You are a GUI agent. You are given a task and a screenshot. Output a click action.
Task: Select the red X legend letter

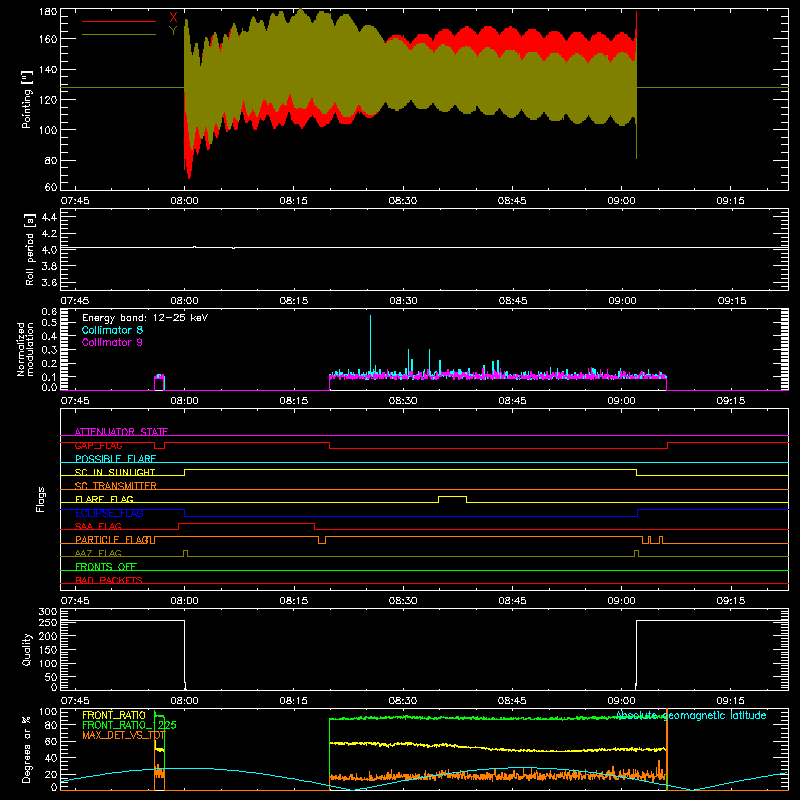173,17
